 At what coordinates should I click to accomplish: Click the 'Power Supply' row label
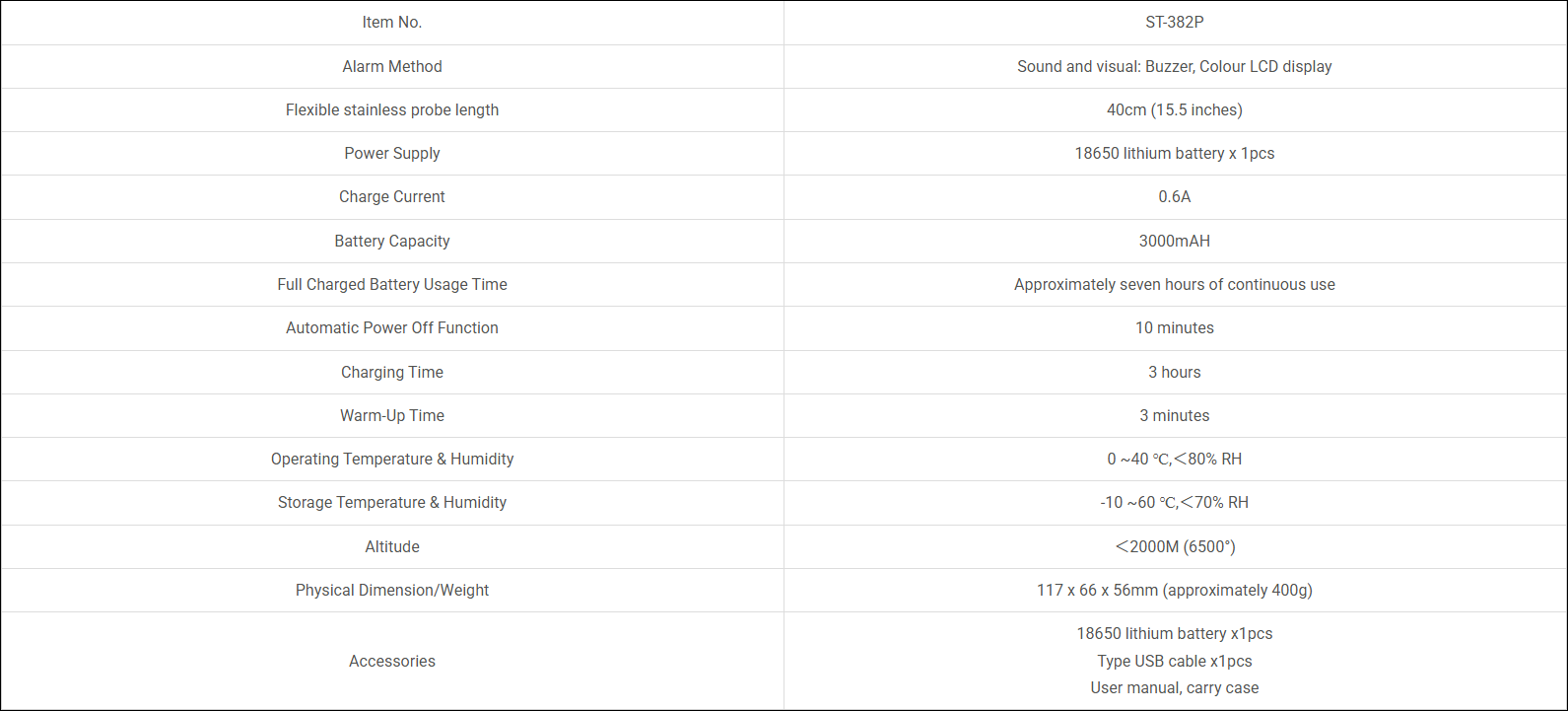(x=392, y=153)
